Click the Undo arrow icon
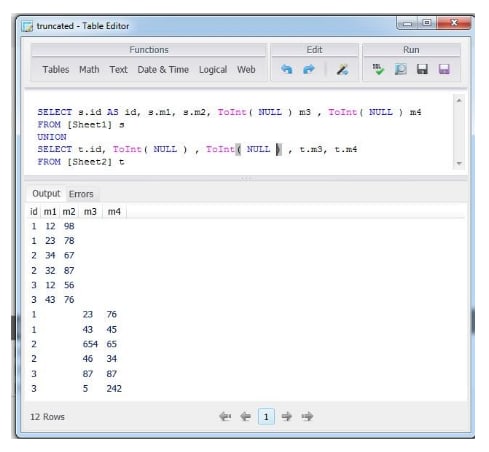Screen dimensions: 489x452 click(287, 69)
